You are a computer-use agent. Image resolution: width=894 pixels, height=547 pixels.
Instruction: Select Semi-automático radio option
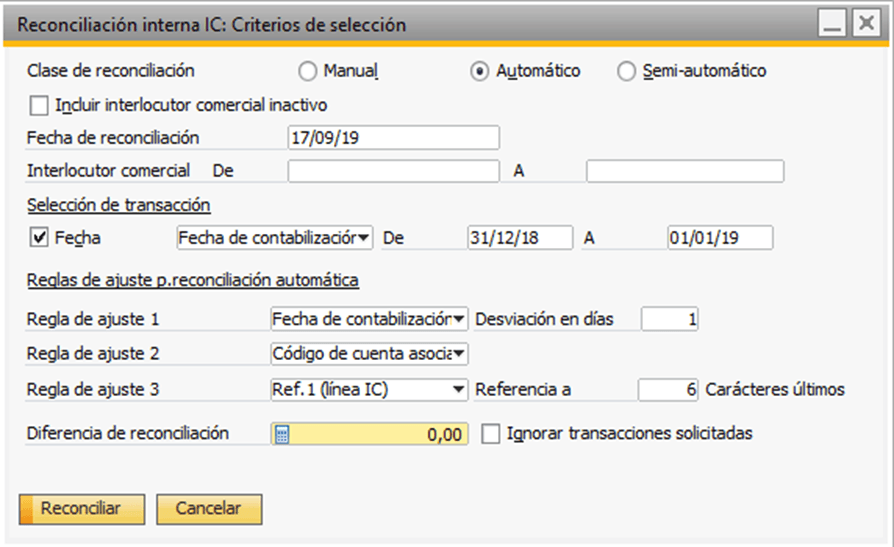[x=627, y=71]
